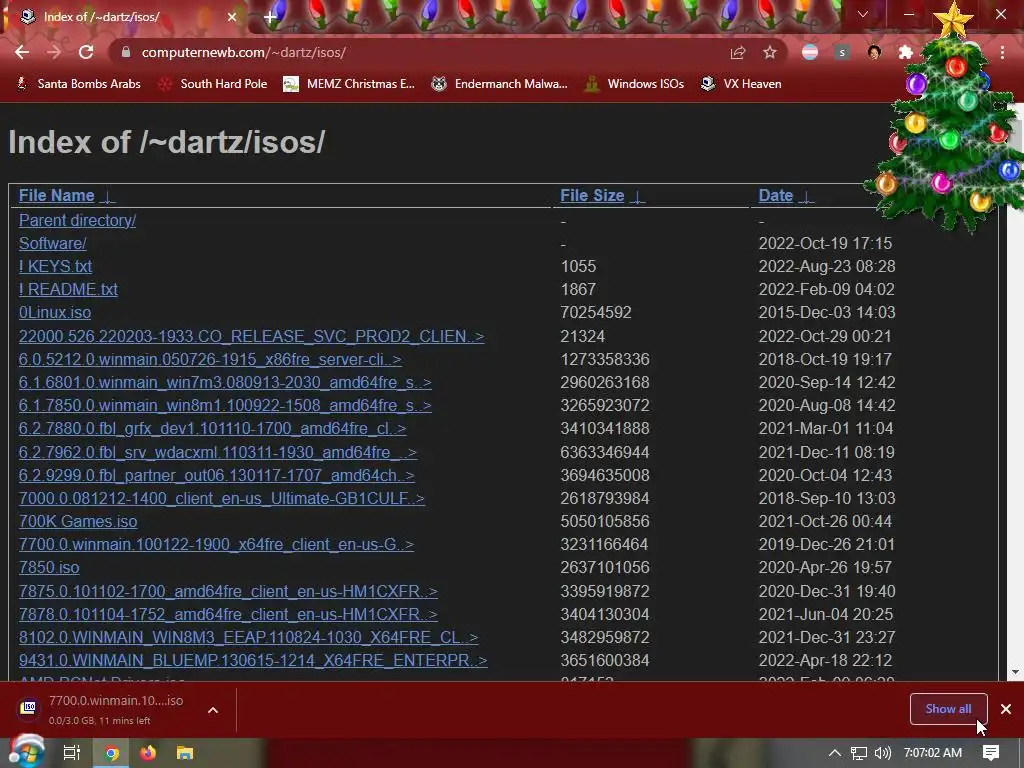Click the 22000.526.220203-1933.CO_RELEASE link
The height and width of the screenshot is (768, 1024).
click(x=251, y=336)
